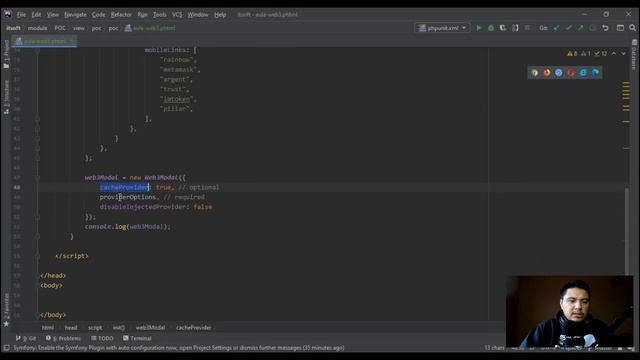Go to previous highlighted error arrow
The width and height of the screenshot is (640, 360).
click(614, 53)
